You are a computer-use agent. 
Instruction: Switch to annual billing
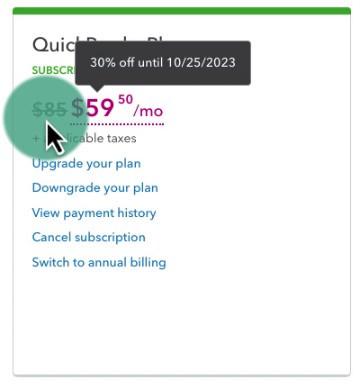coord(99,262)
